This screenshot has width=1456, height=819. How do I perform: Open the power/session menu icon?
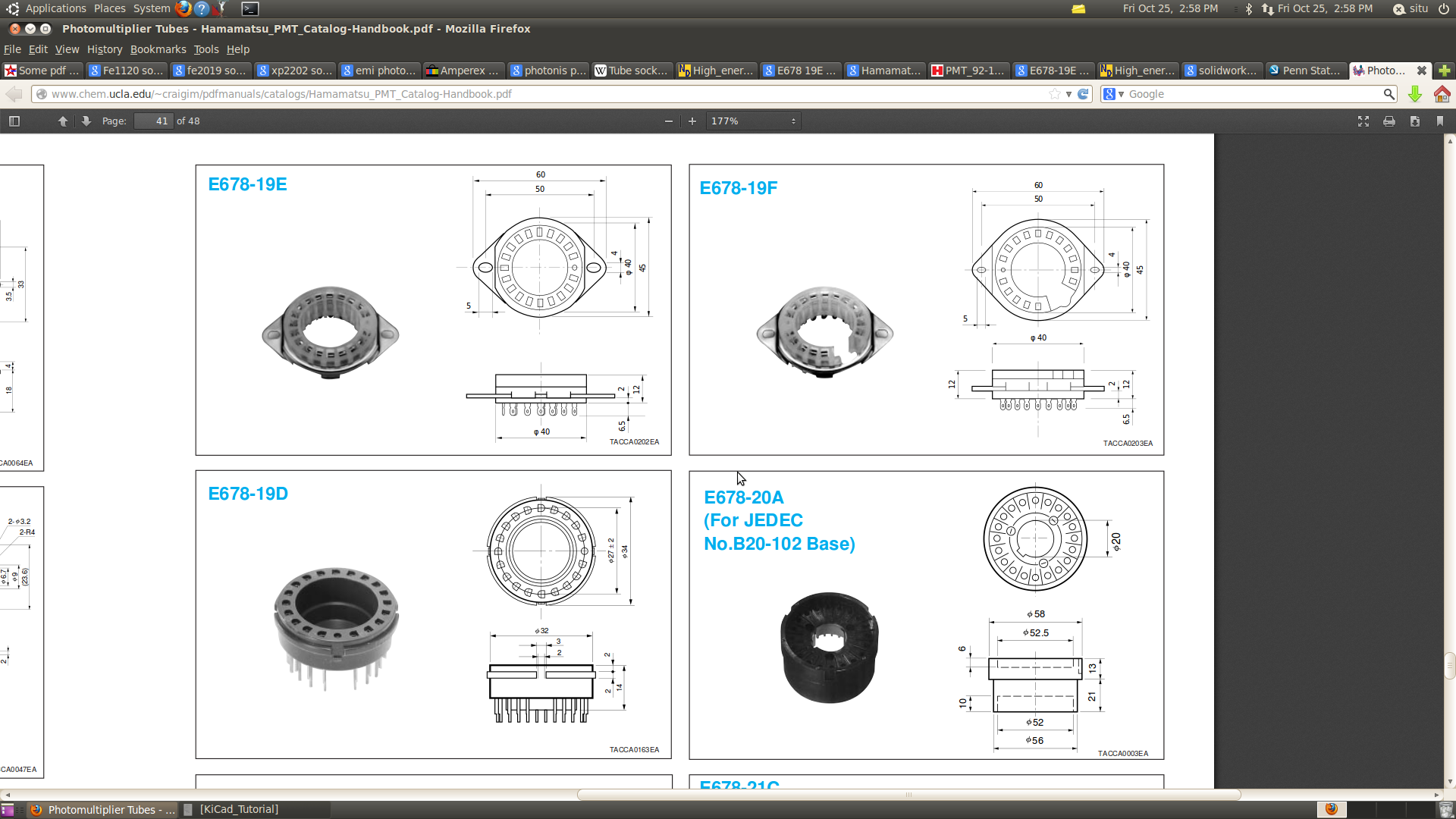[x=1444, y=8]
